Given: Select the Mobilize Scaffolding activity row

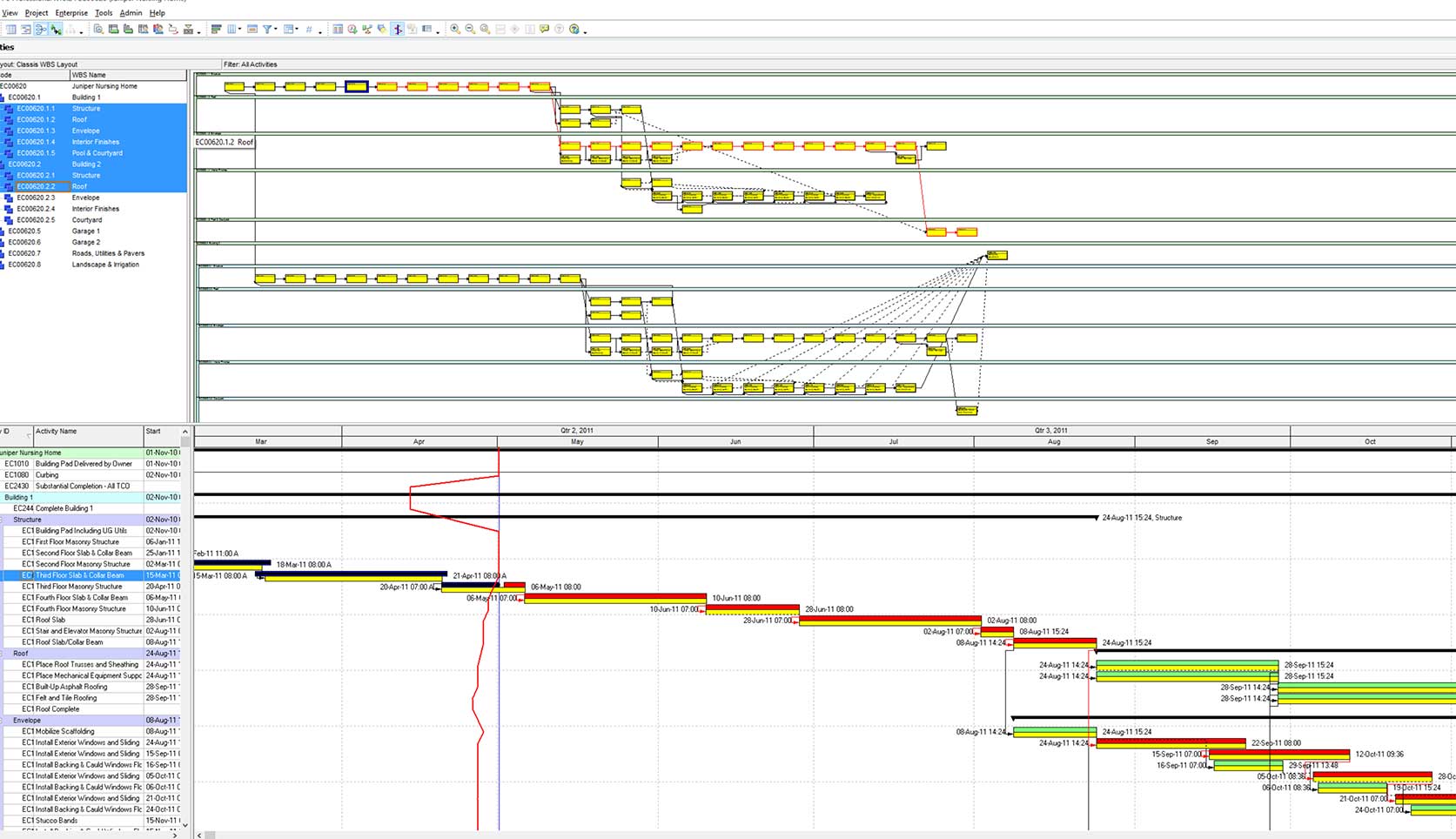Looking at the screenshot, I should [91, 732].
